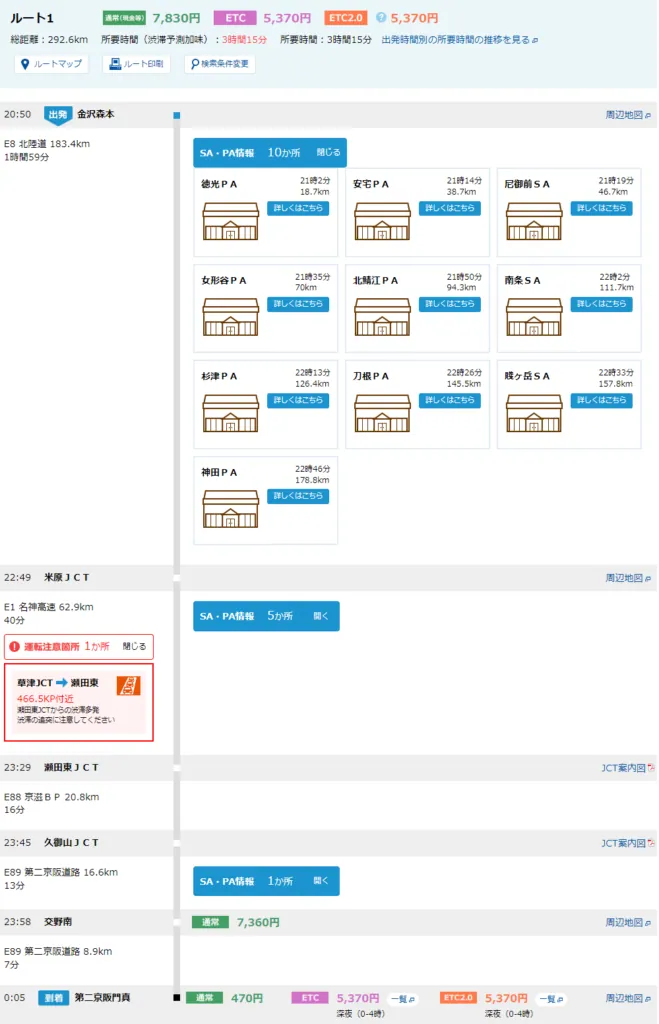Click the E88 京滋BP 20.8km segment text

pos(52,797)
